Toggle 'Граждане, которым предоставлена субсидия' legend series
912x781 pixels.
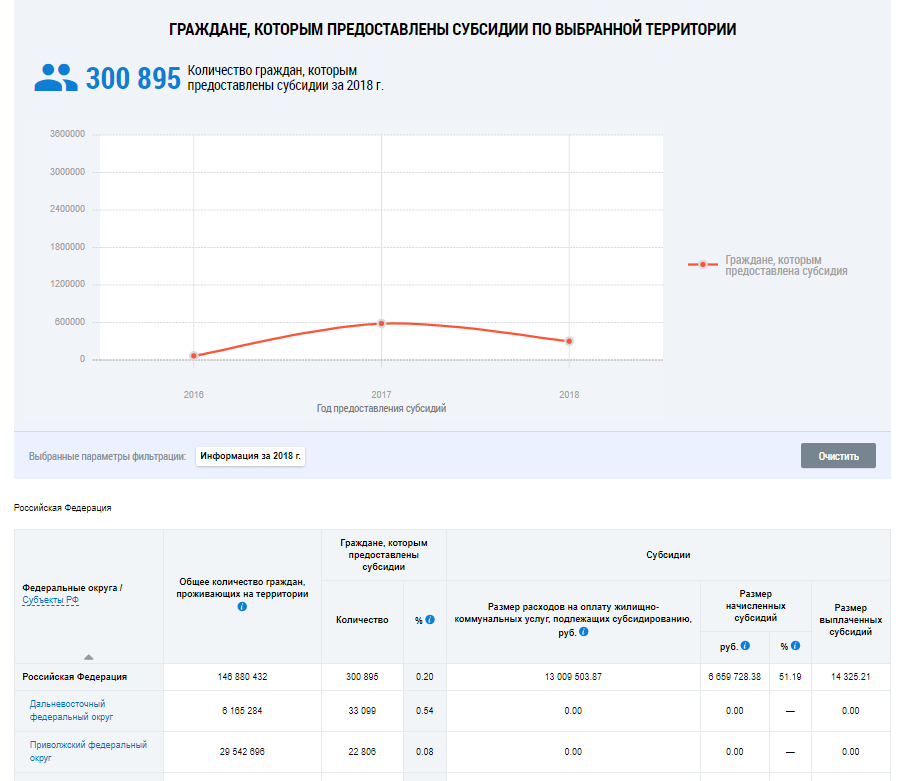click(785, 265)
